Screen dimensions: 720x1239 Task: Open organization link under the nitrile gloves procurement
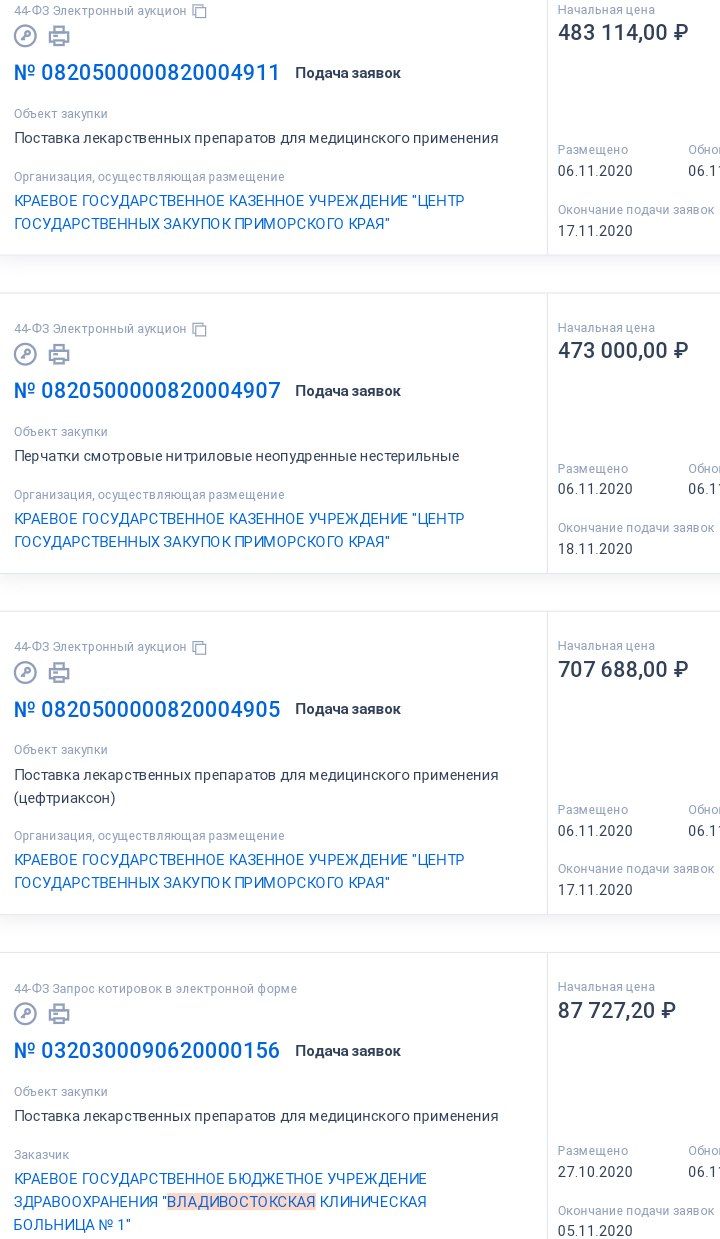point(239,530)
